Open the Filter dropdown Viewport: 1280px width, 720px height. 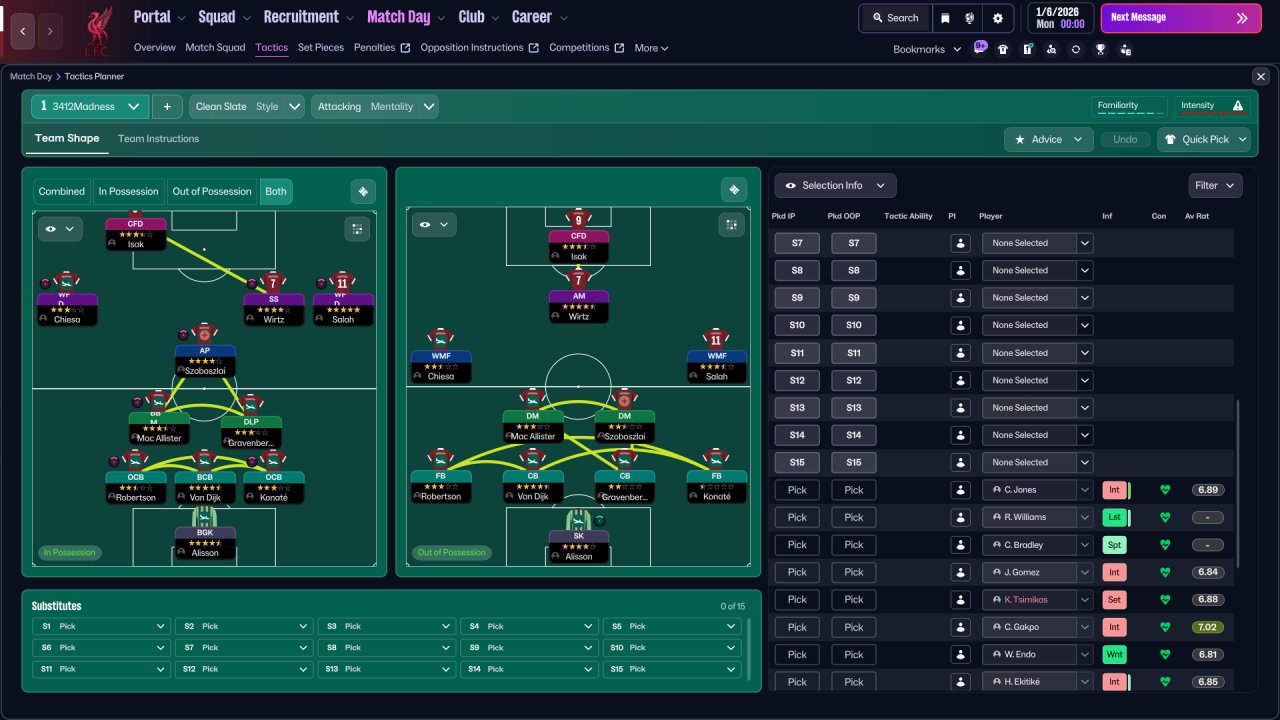[x=1216, y=185]
